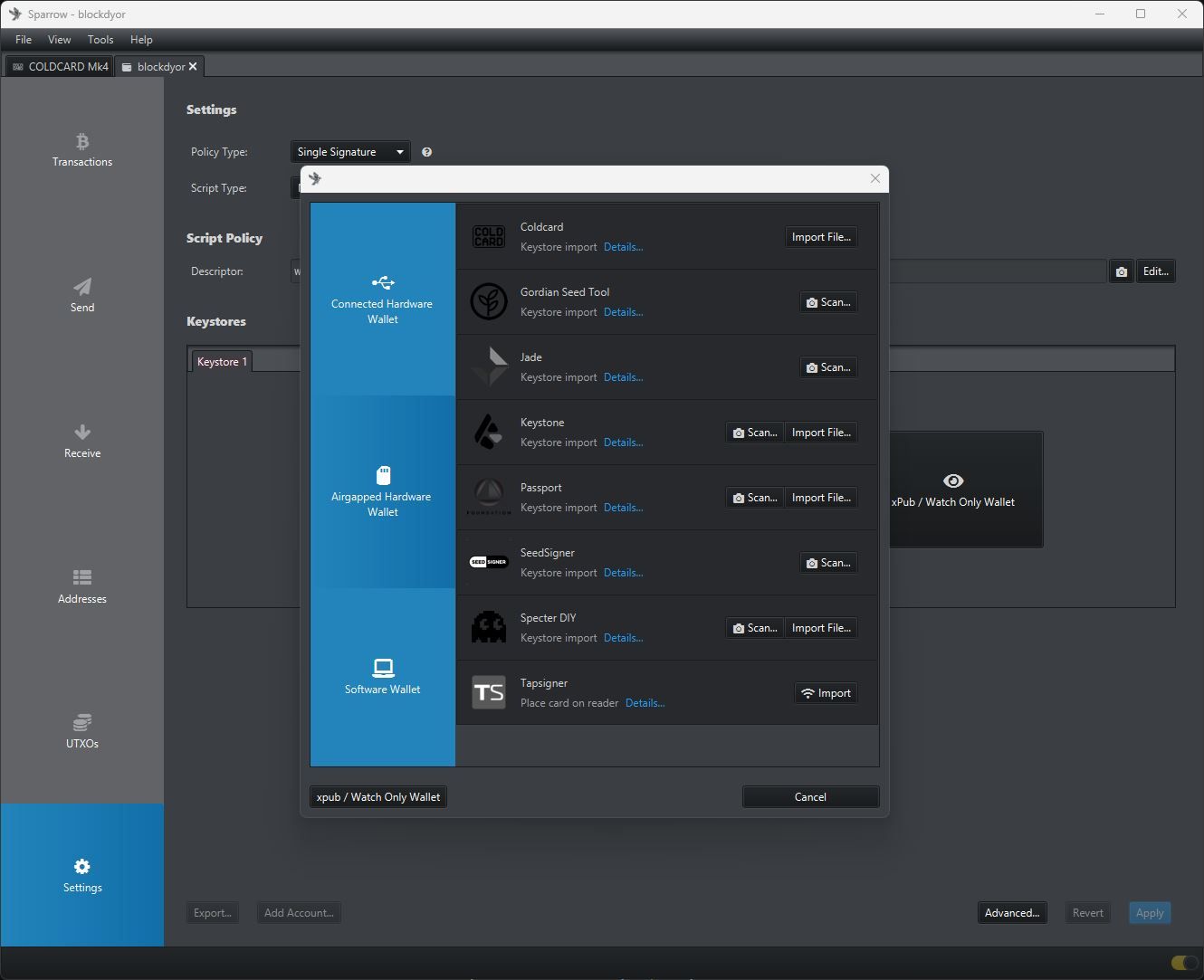Image resolution: width=1204 pixels, height=980 pixels.
Task: Open the Transactions sidebar section
Action: click(82, 150)
